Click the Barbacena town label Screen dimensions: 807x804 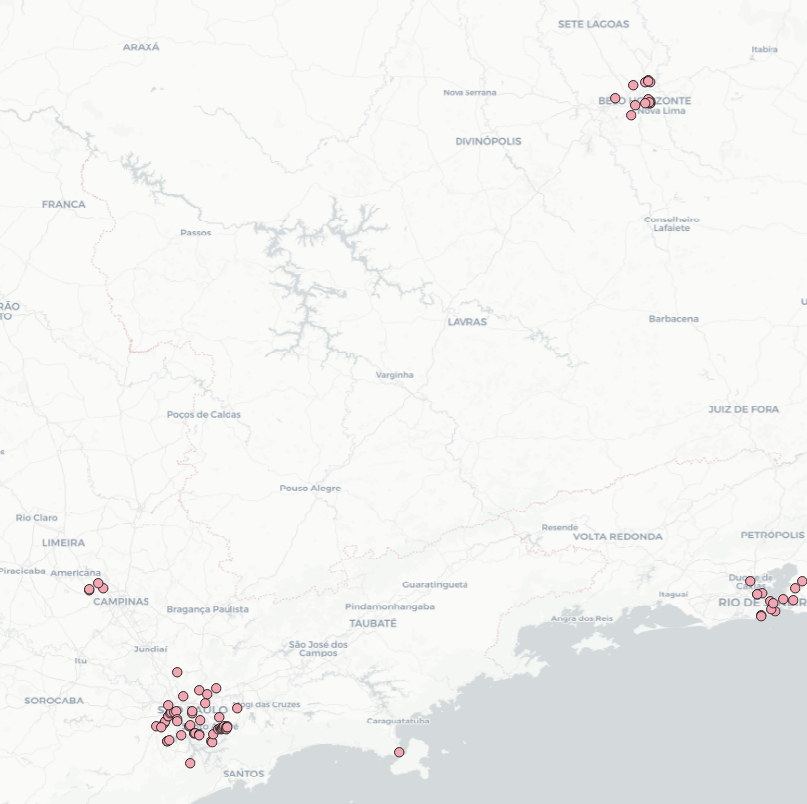point(674,319)
